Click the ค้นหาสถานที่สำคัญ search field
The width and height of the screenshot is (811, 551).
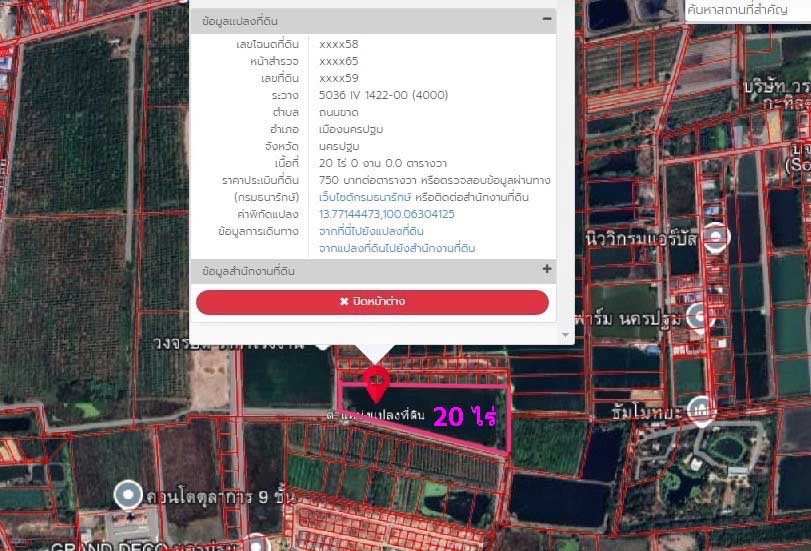click(747, 9)
